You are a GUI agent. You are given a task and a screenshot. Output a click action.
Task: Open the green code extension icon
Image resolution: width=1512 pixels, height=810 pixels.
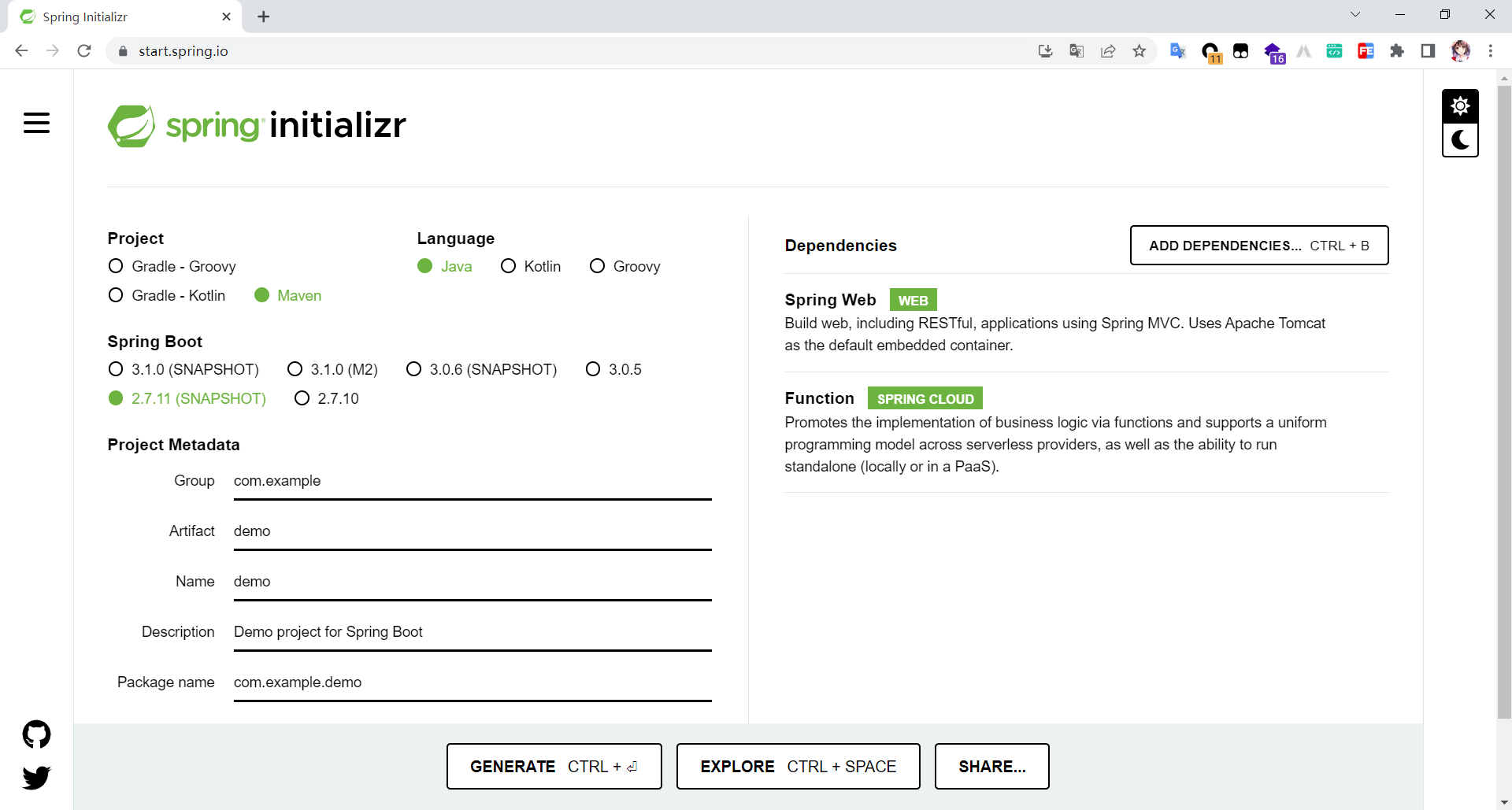[x=1334, y=51]
